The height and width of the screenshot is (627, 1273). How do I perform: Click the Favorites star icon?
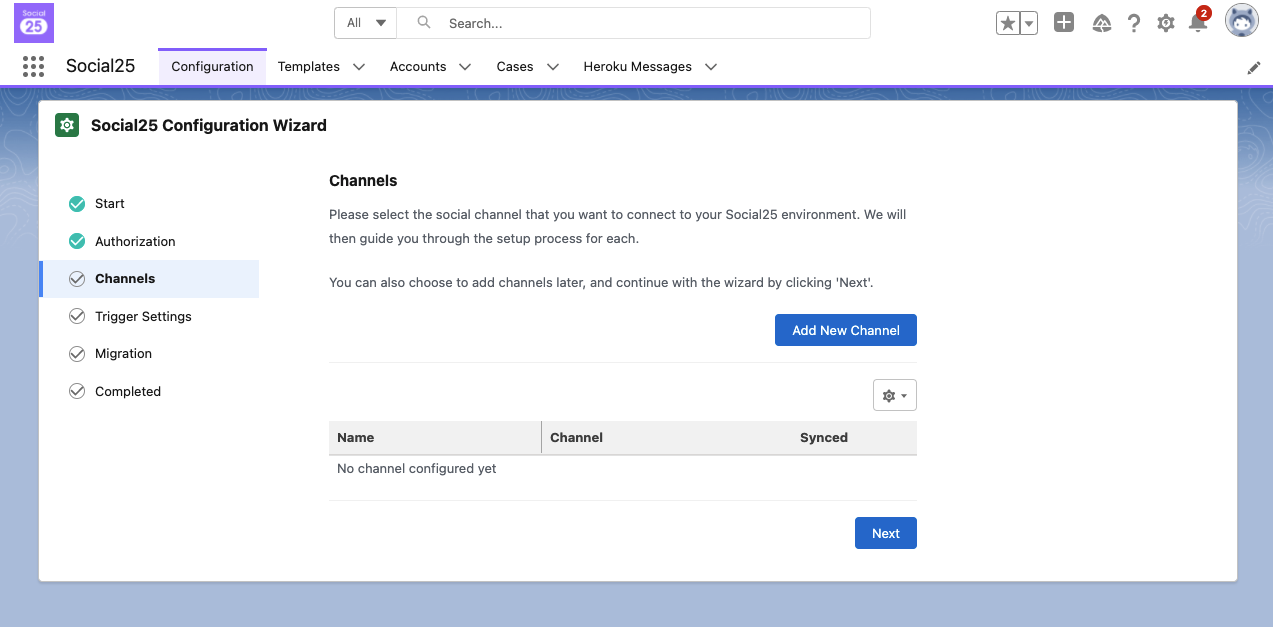point(1007,23)
